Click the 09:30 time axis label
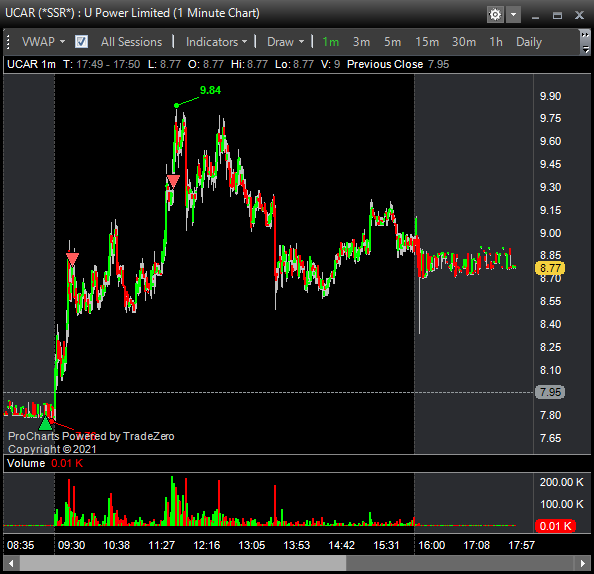The image size is (594, 574). [71, 545]
